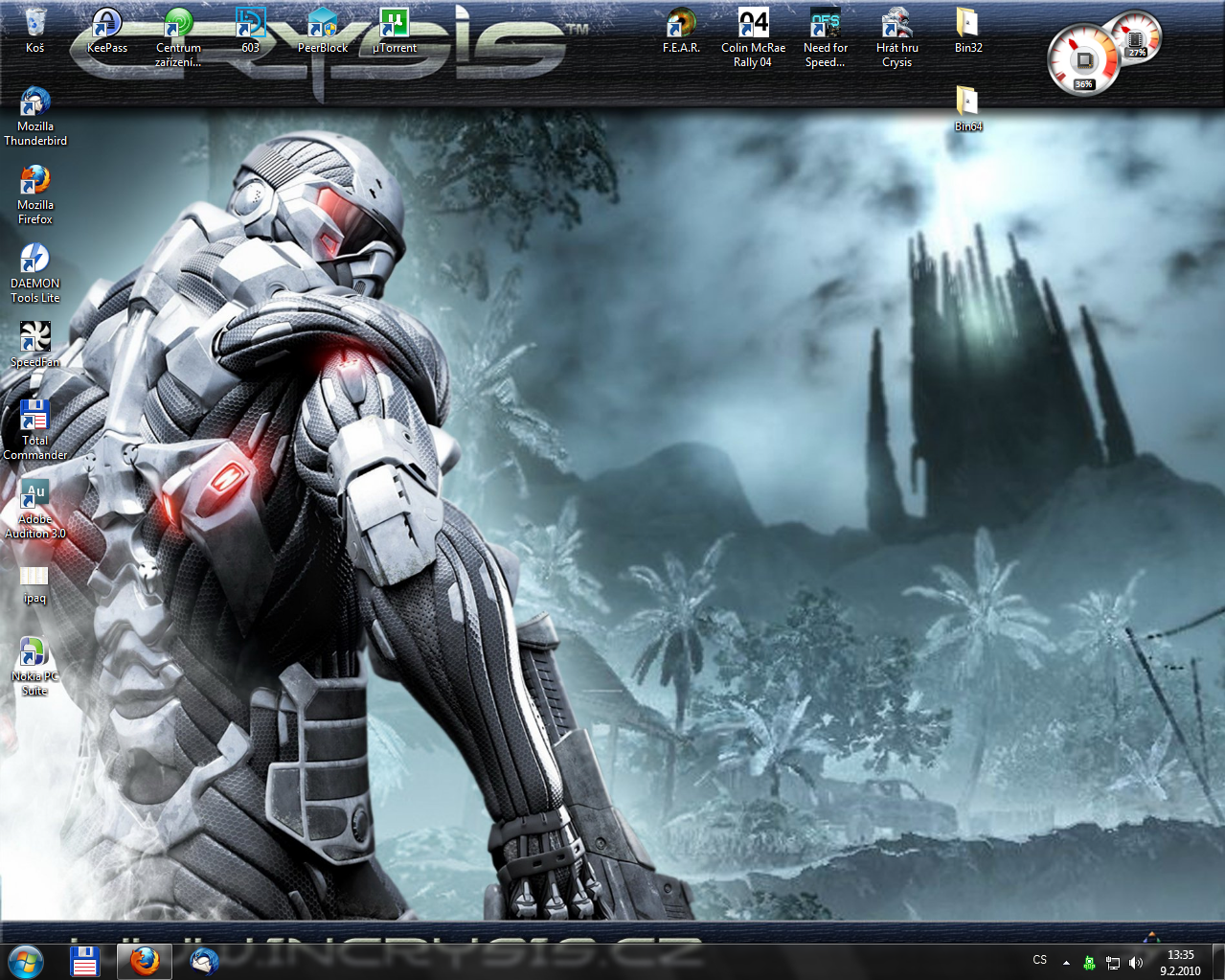Open the CS language selector
Image resolution: width=1225 pixels, height=980 pixels.
pos(1040,960)
